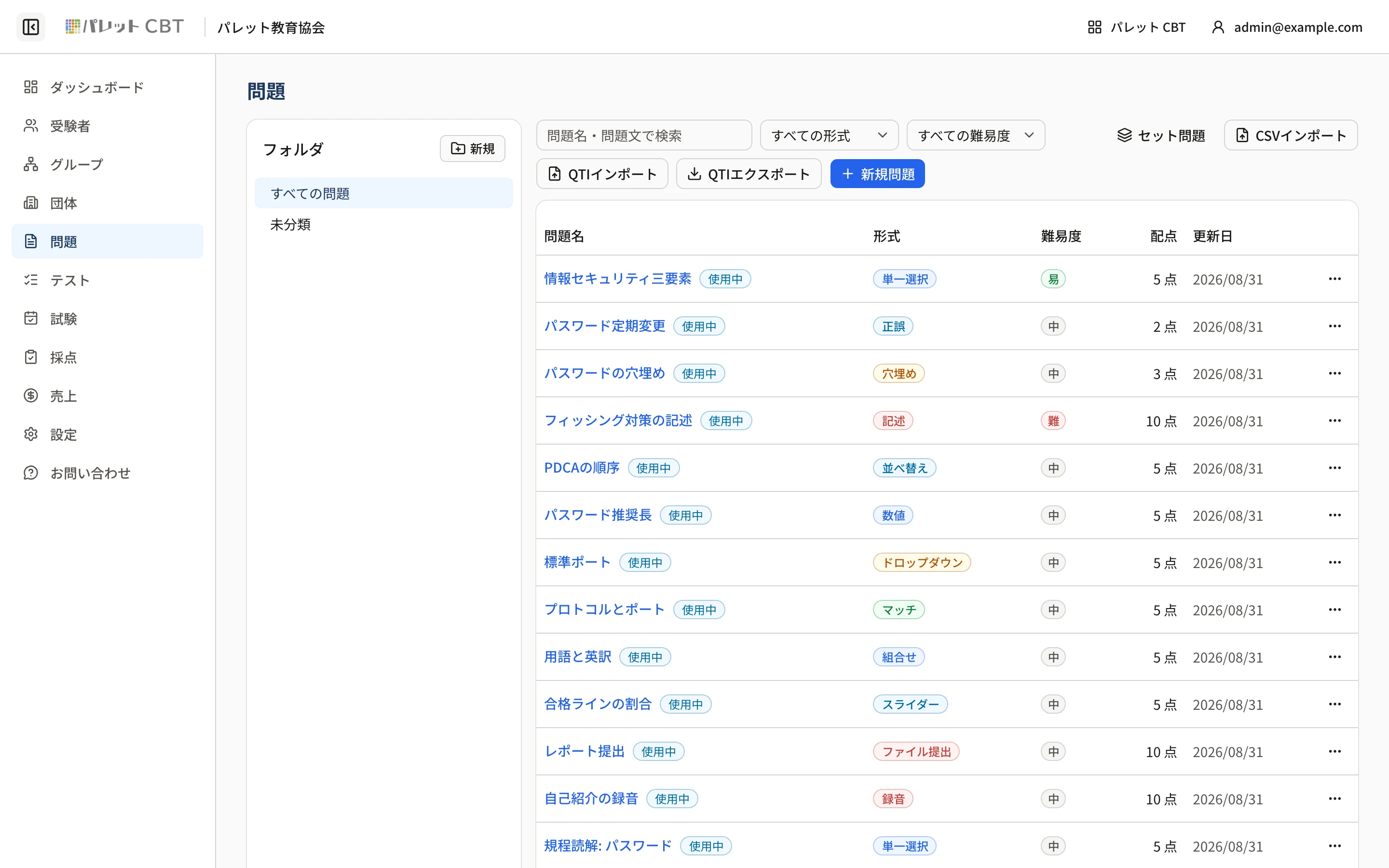Open 採点 in the sidebar
This screenshot has height=868, width=1389.
[108, 357]
